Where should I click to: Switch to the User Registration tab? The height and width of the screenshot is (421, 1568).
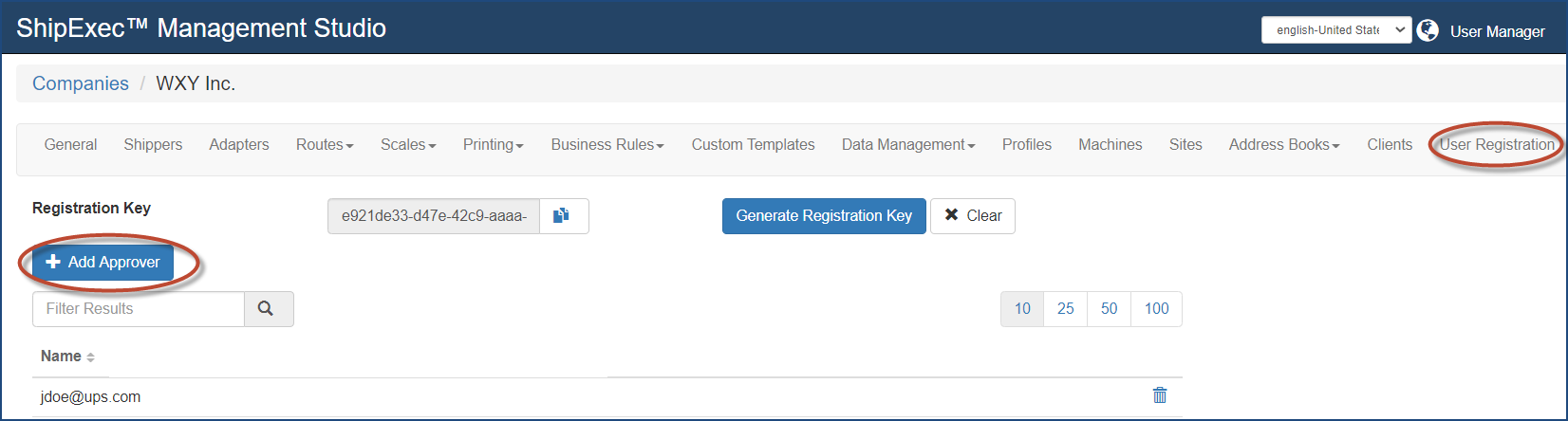tap(1497, 145)
